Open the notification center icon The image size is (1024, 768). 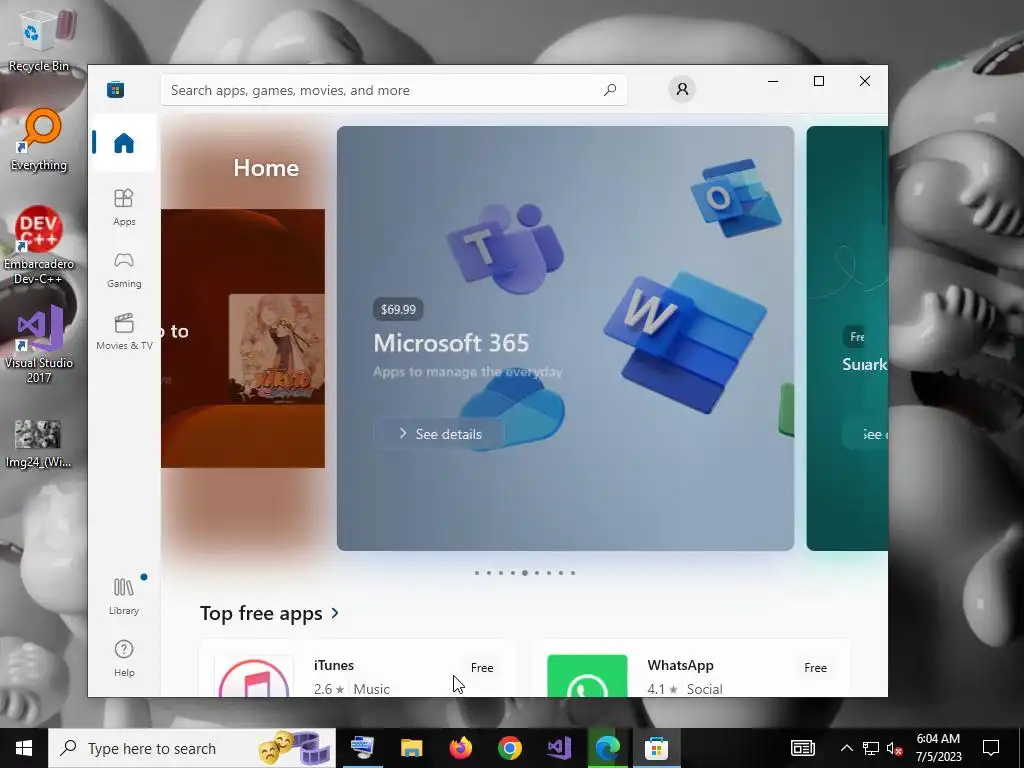pos(991,748)
